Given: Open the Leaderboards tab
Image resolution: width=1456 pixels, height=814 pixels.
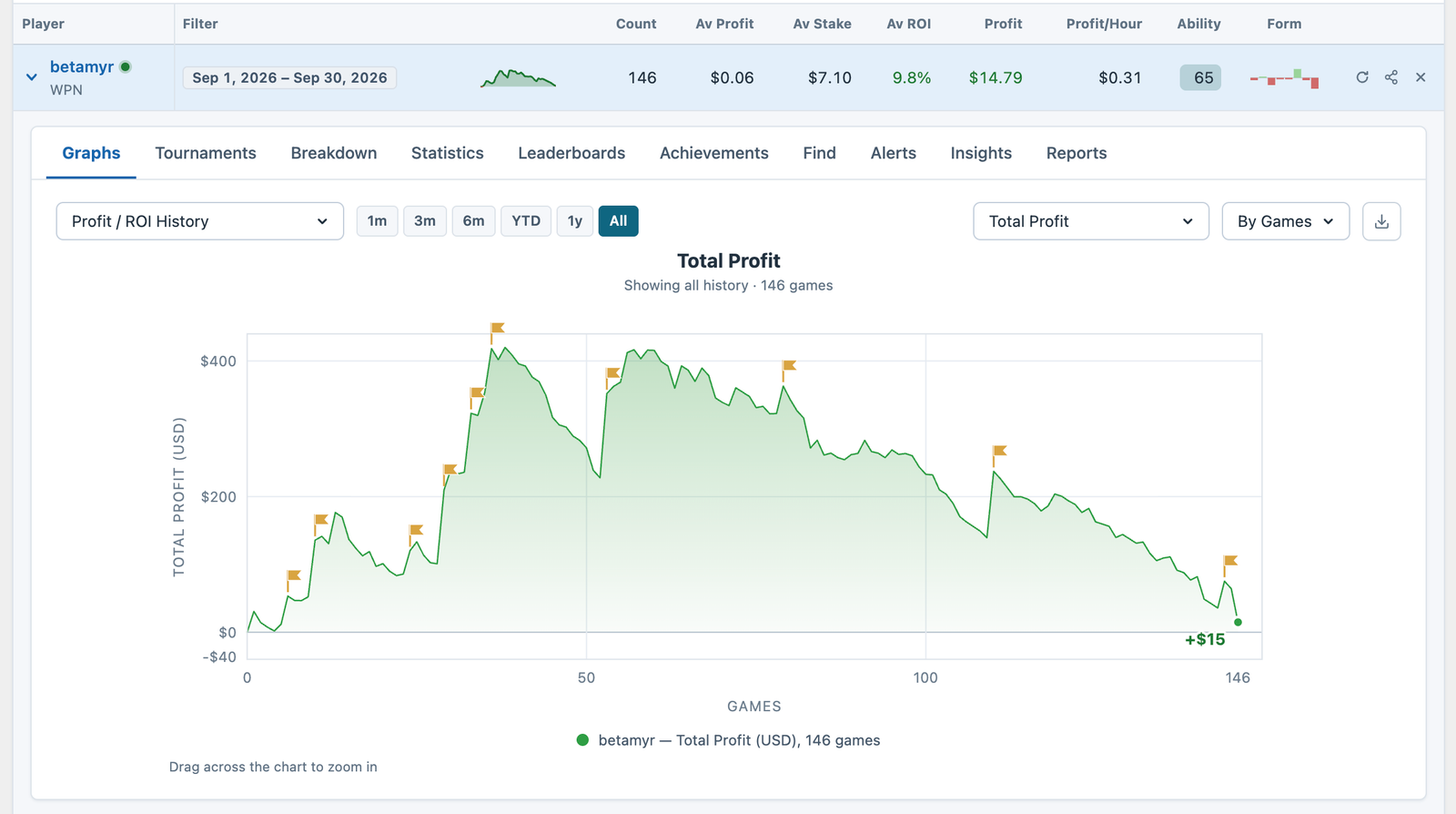Looking at the screenshot, I should (x=571, y=153).
